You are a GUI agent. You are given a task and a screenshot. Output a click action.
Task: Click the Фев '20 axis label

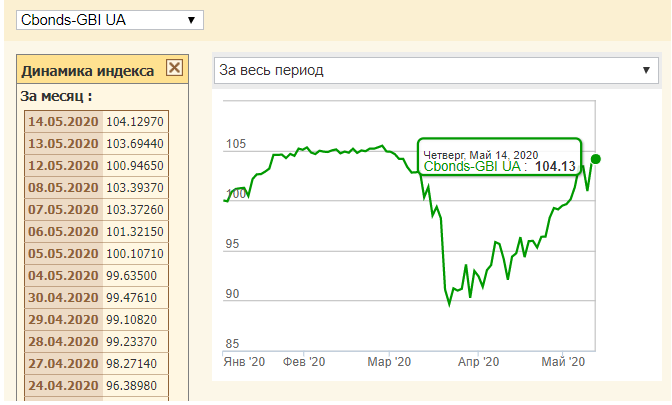point(304,362)
